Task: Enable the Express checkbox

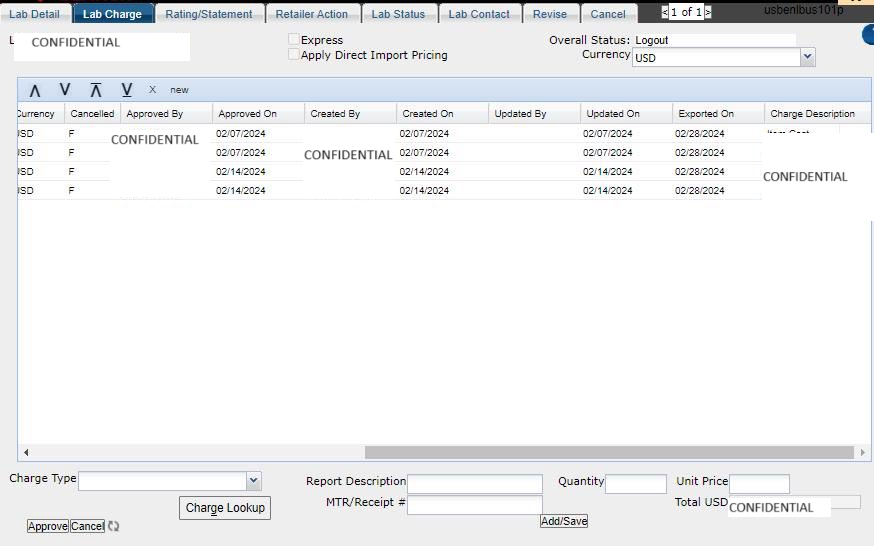Action: coord(294,39)
